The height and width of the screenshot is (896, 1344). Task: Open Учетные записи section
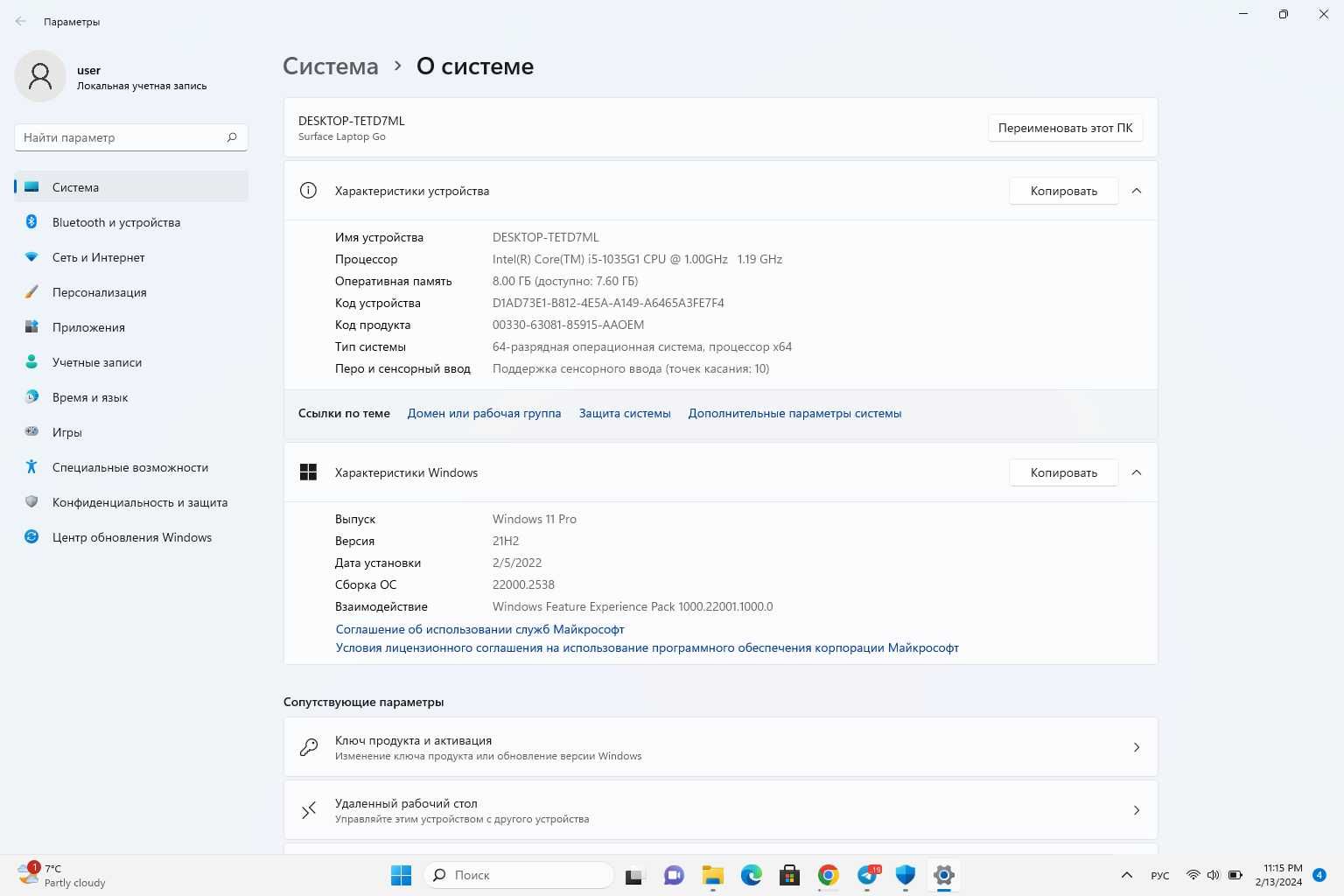[131, 362]
